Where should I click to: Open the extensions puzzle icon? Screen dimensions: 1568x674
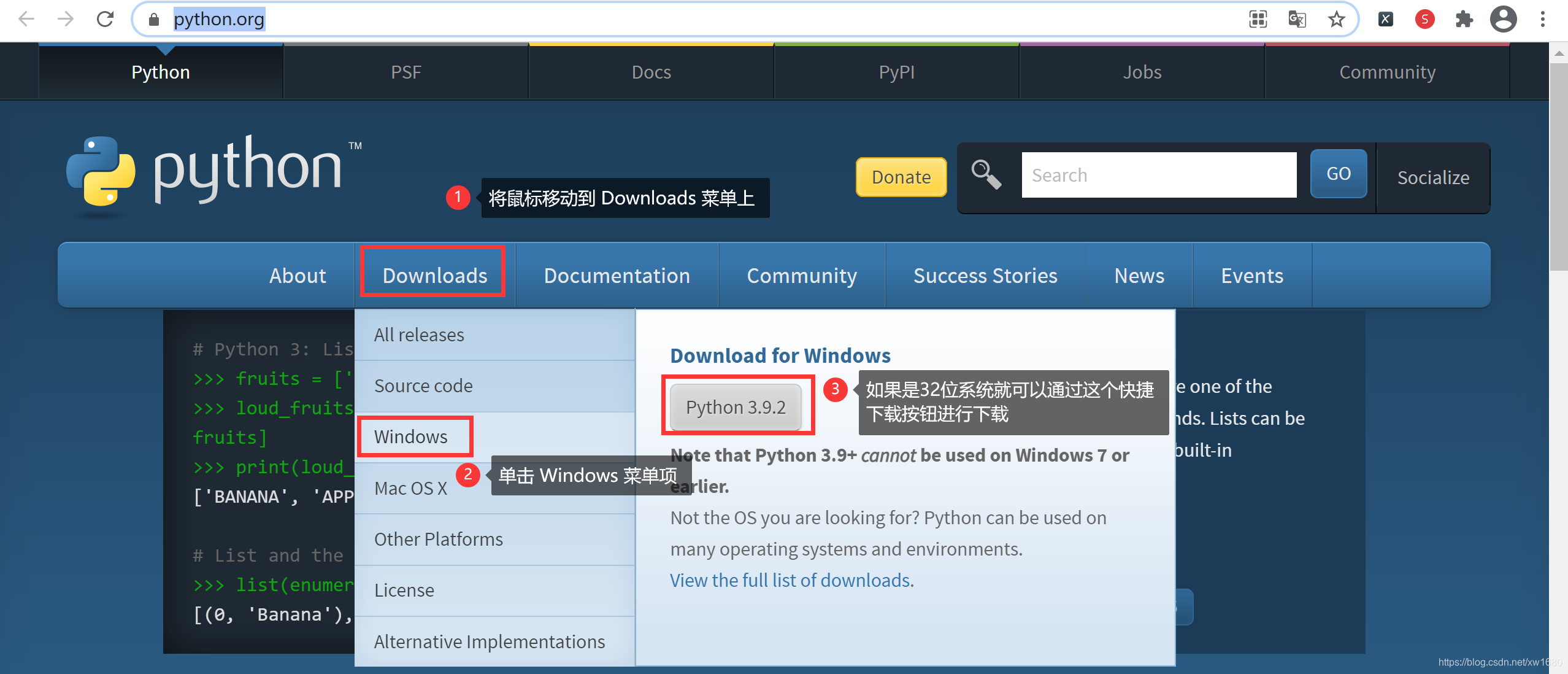(x=1464, y=20)
